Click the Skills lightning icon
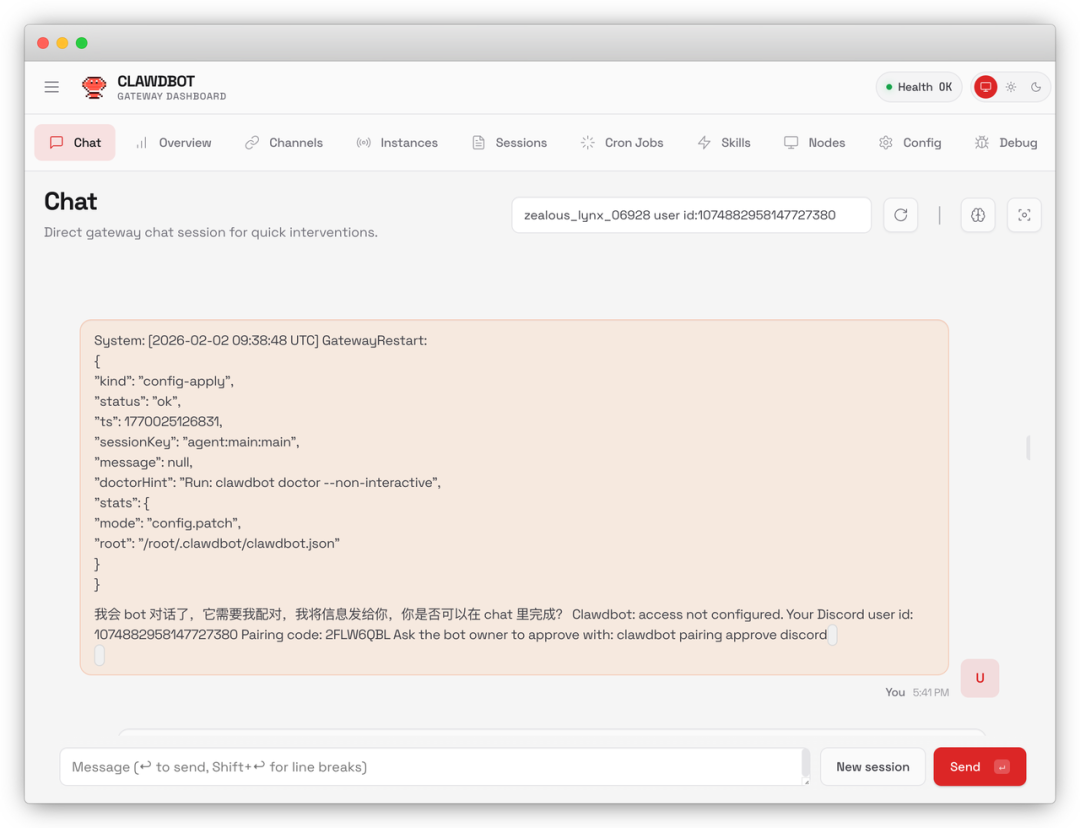1080x828 pixels. (705, 142)
